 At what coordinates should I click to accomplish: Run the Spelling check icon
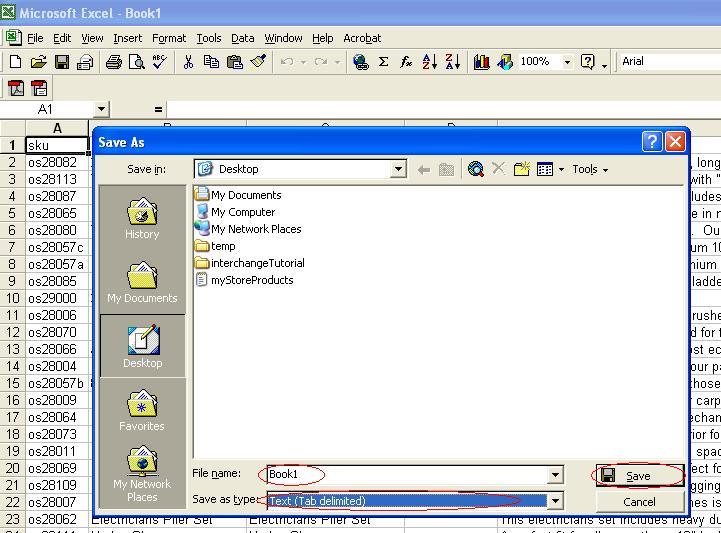(x=160, y=62)
